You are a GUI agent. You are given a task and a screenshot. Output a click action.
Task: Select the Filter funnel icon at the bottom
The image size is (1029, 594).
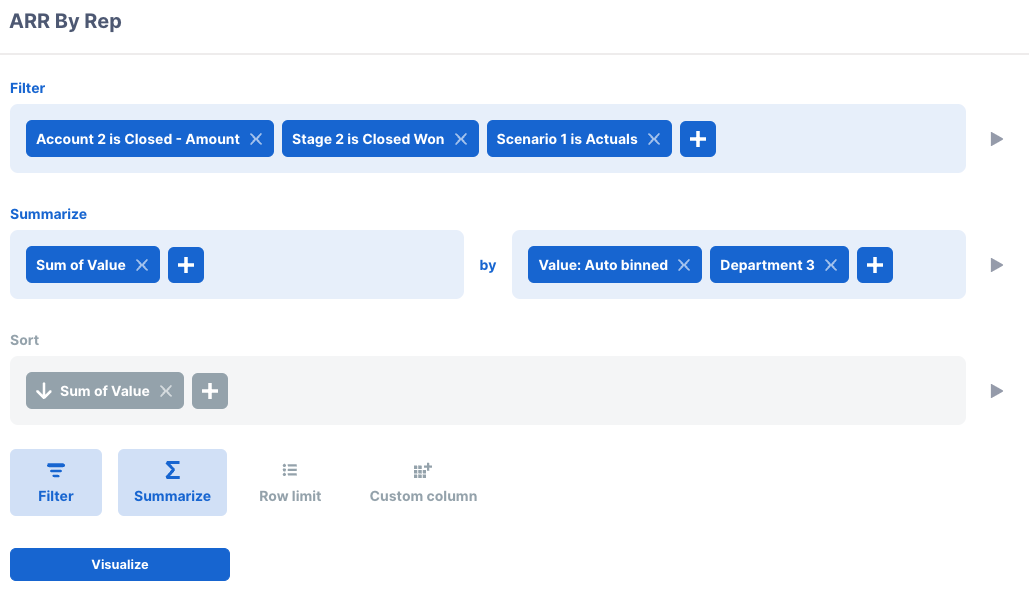pyautogui.click(x=55, y=482)
